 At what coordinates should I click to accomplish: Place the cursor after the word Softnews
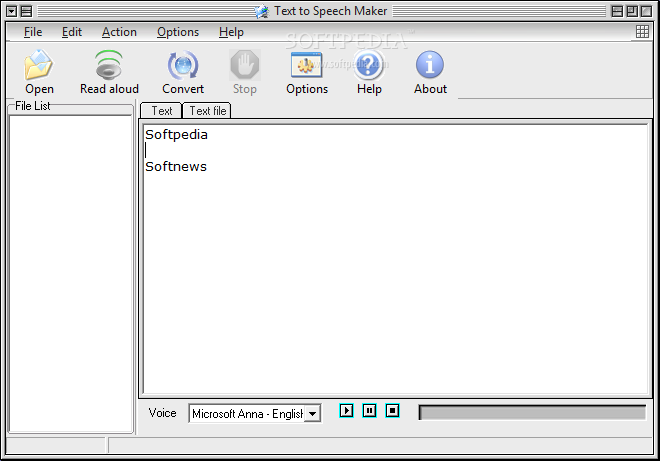point(208,167)
